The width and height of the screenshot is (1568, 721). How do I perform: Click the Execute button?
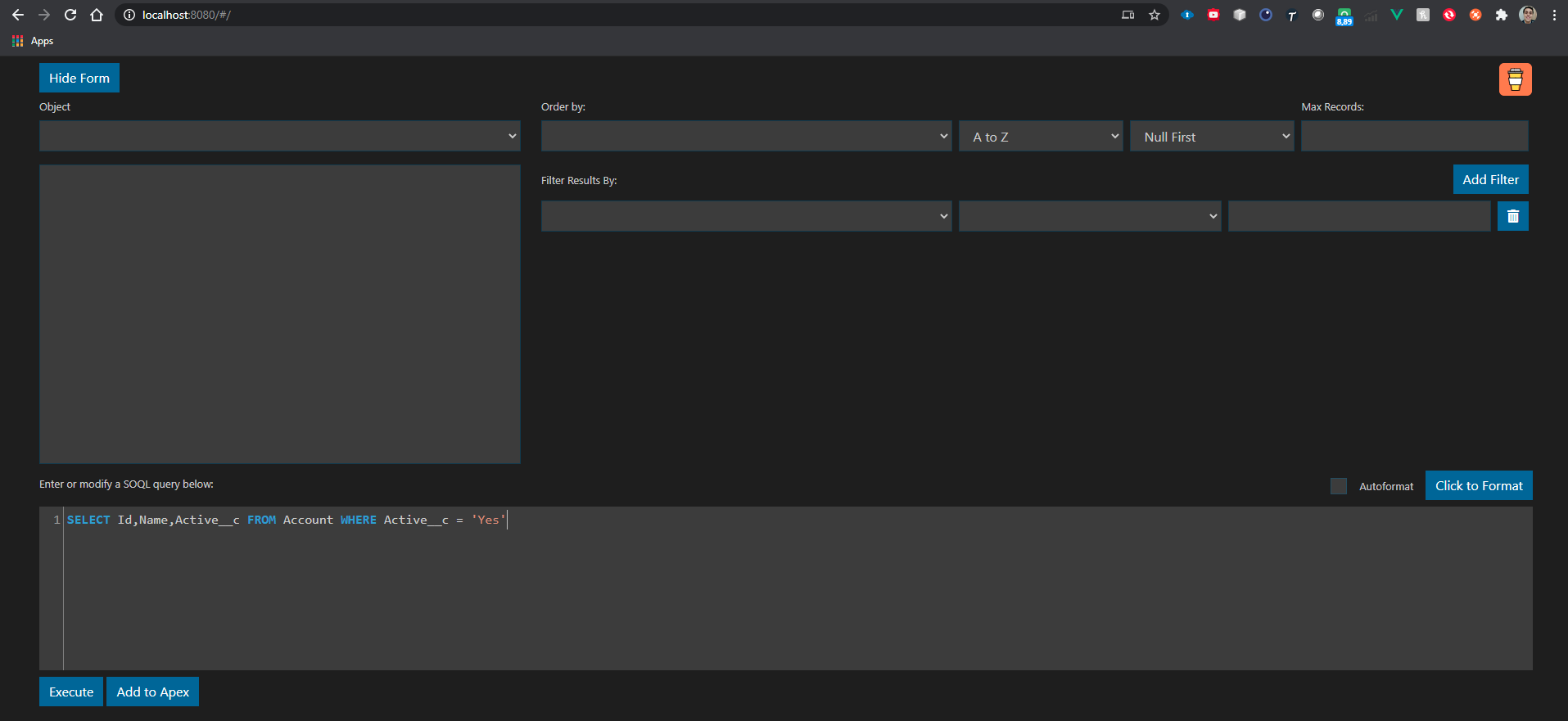coord(71,692)
